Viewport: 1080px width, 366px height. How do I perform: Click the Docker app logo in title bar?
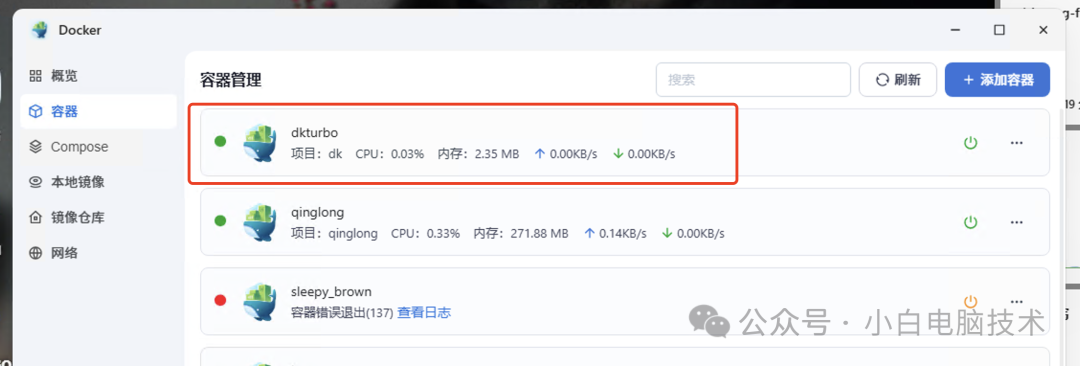point(40,30)
